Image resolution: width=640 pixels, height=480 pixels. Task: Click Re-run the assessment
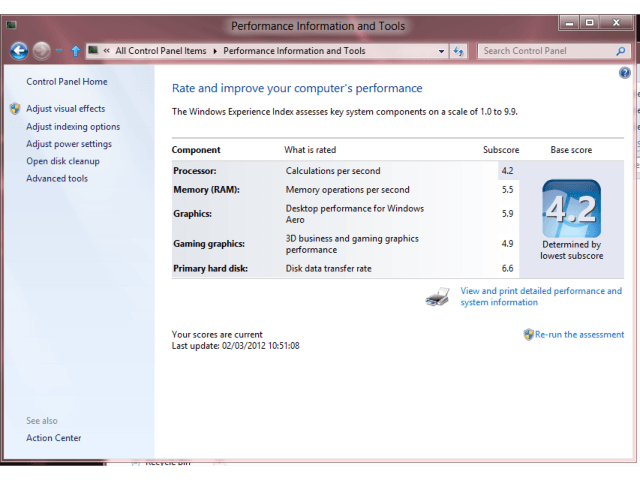pyautogui.click(x=580, y=335)
